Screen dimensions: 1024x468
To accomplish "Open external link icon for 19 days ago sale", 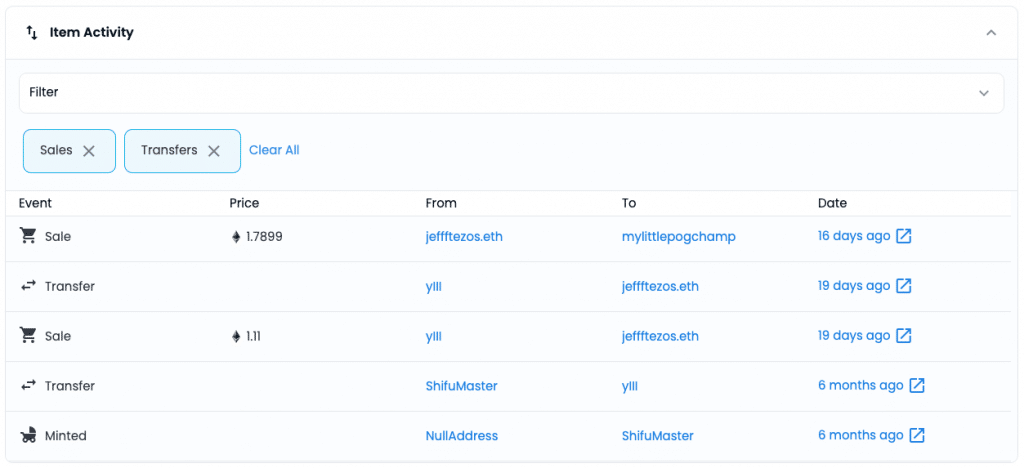I will 903,336.
